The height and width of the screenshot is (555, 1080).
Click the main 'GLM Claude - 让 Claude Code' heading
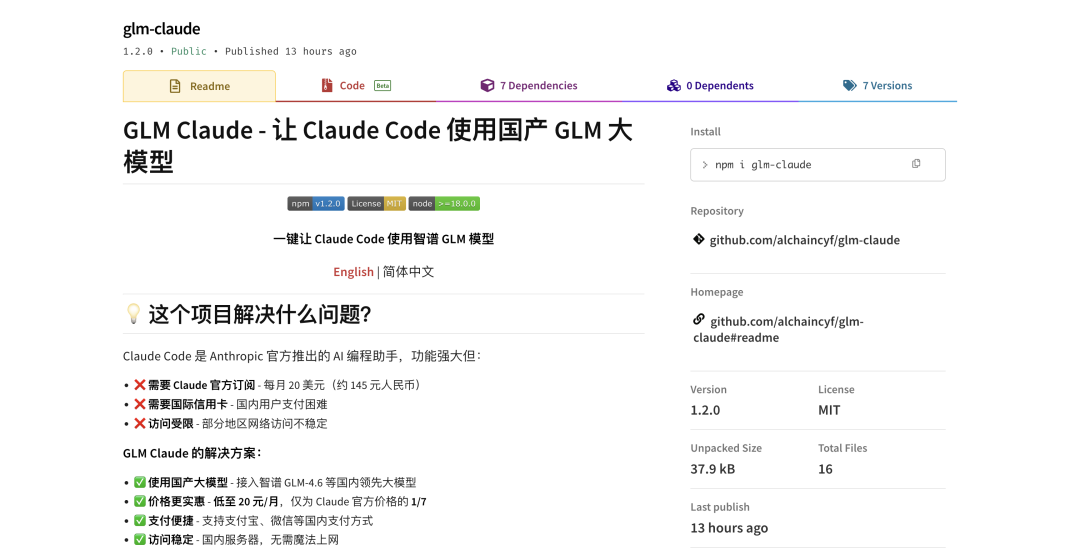coord(377,145)
